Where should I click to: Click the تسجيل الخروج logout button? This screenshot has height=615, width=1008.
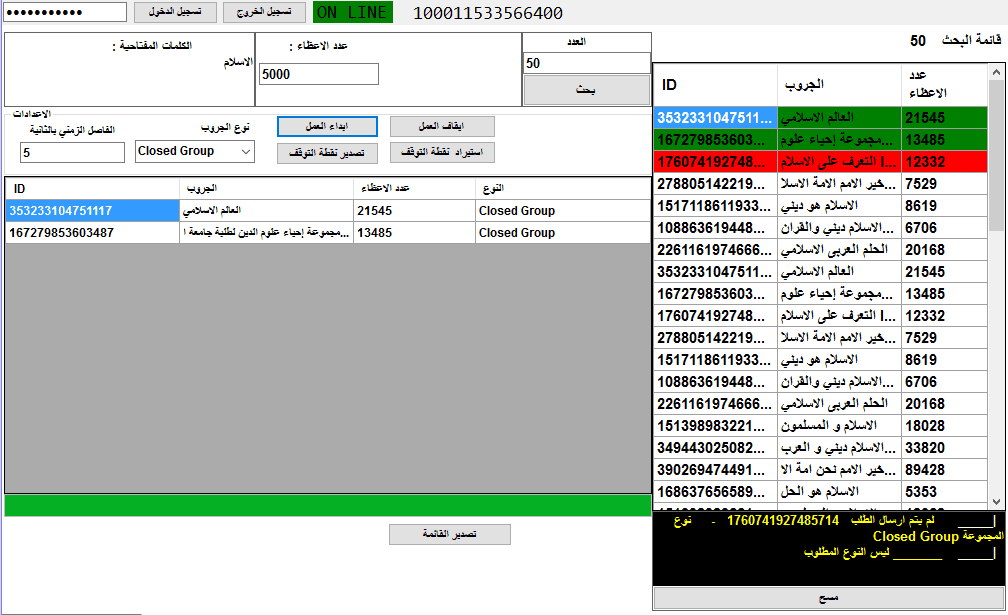(264, 12)
